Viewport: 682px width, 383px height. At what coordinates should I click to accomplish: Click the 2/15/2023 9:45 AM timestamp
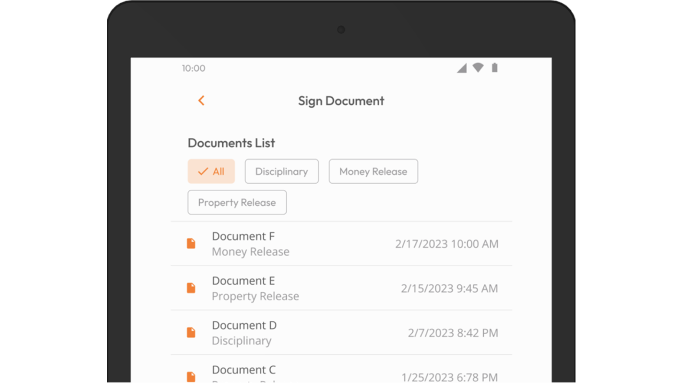(x=449, y=288)
